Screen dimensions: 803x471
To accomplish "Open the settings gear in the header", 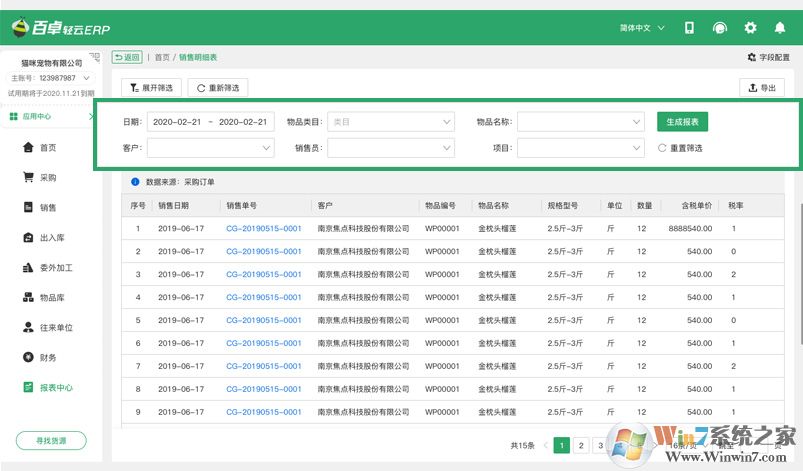I will (750, 28).
